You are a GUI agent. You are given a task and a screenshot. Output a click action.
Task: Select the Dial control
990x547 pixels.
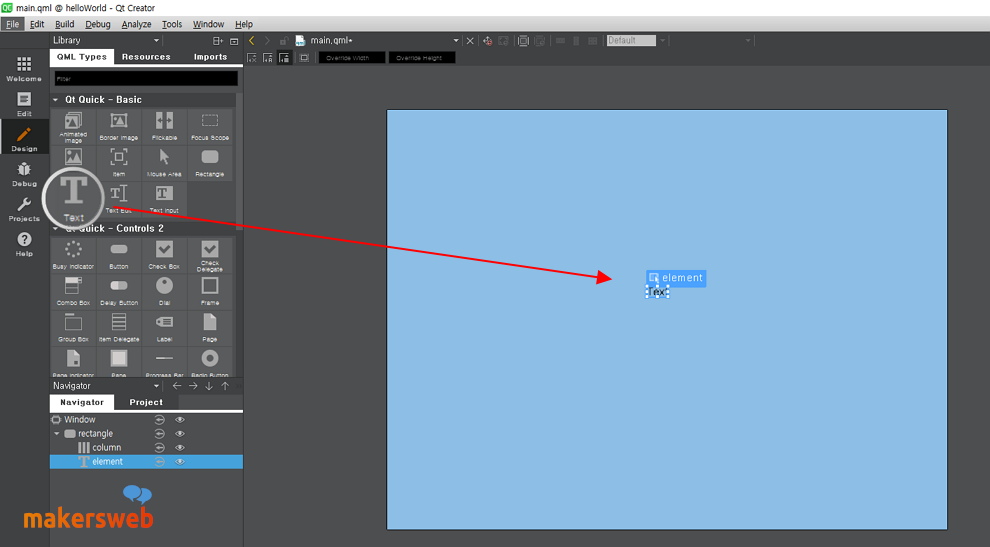click(164, 292)
